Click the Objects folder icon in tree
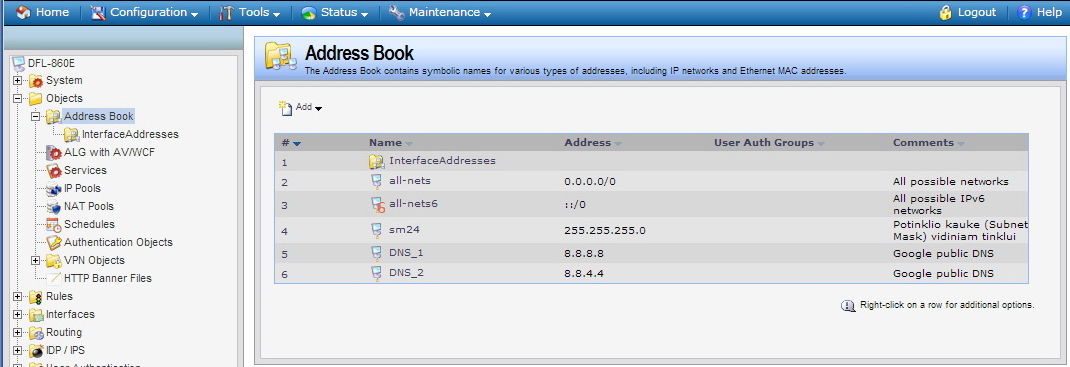 (x=36, y=98)
